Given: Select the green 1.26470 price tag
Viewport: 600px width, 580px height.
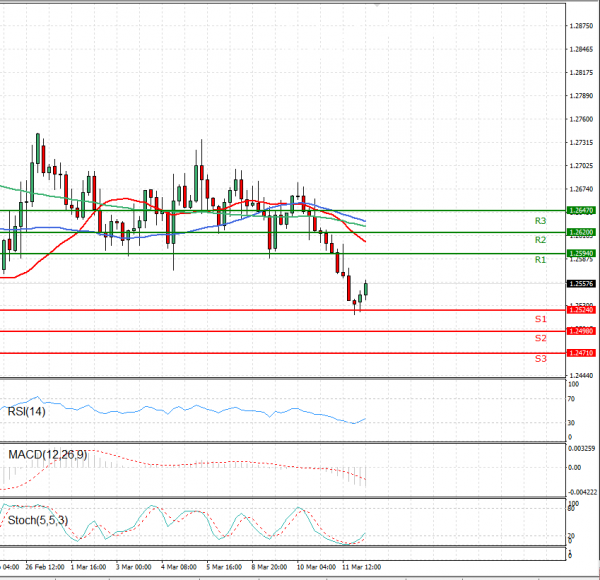Looking at the screenshot, I should tap(581, 210).
